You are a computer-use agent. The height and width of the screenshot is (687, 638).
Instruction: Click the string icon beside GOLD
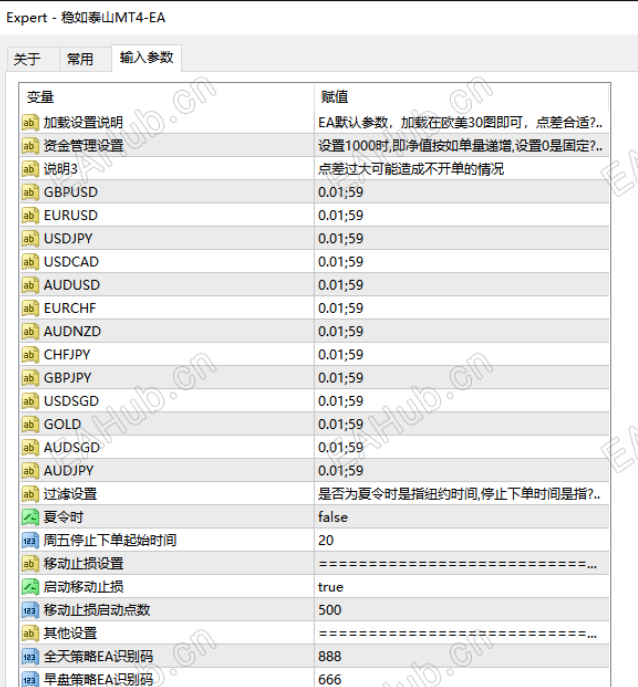(30, 425)
